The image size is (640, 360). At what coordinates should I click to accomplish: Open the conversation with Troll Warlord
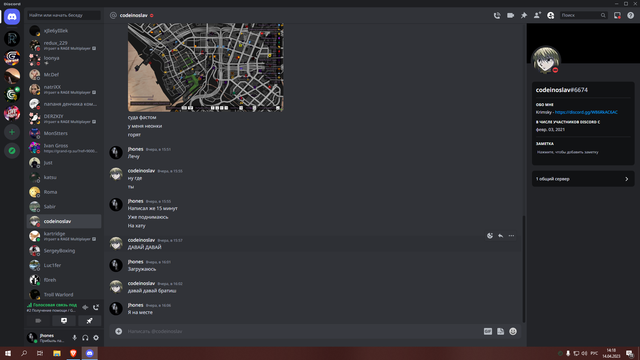tap(64, 295)
